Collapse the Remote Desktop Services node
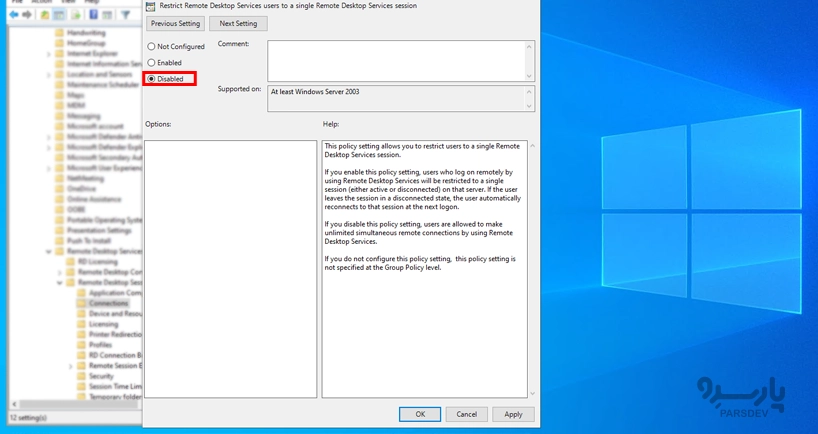Viewport: 818px width, 434px height. point(49,251)
